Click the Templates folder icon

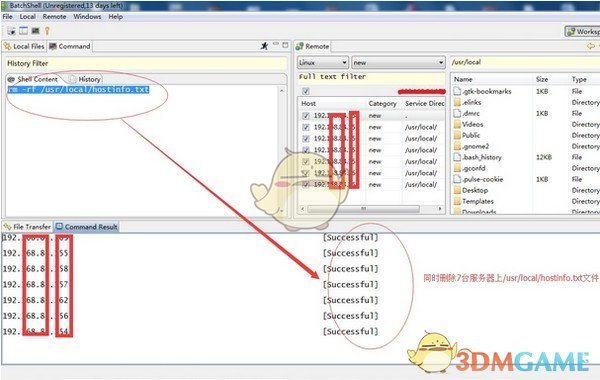457,201
